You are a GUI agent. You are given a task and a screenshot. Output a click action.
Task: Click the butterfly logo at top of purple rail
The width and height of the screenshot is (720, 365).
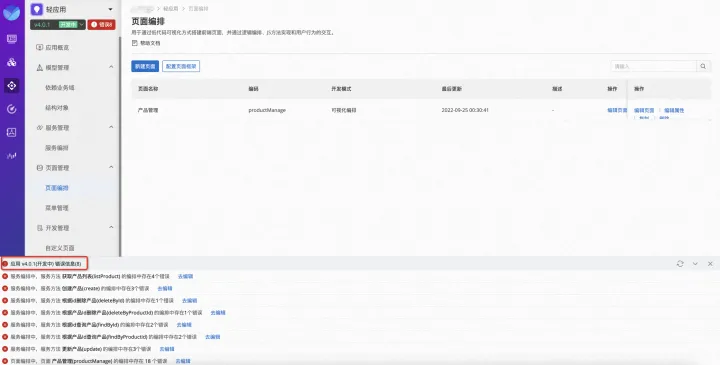pyautogui.click(x=11, y=12)
